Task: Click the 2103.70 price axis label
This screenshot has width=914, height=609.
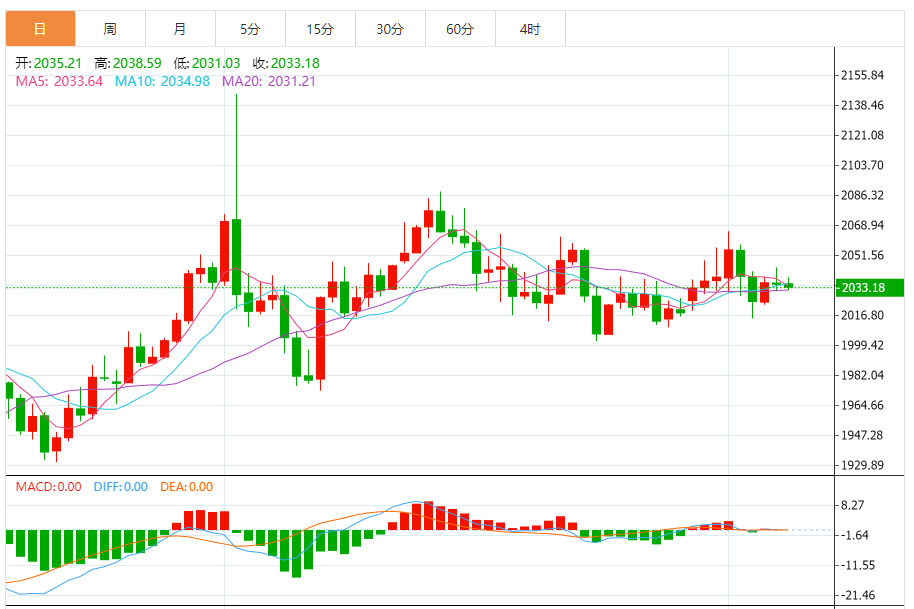Action: pyautogui.click(x=862, y=166)
